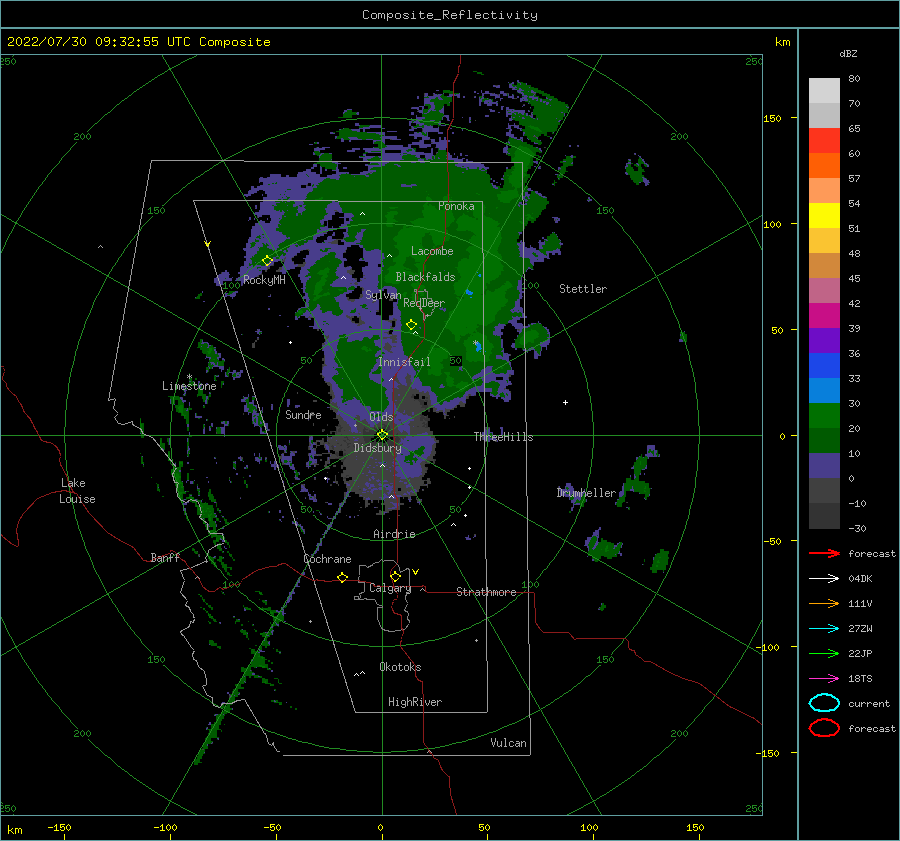Click the yellow radar site marker at Olds
The height and width of the screenshot is (841, 900).
pos(382,435)
